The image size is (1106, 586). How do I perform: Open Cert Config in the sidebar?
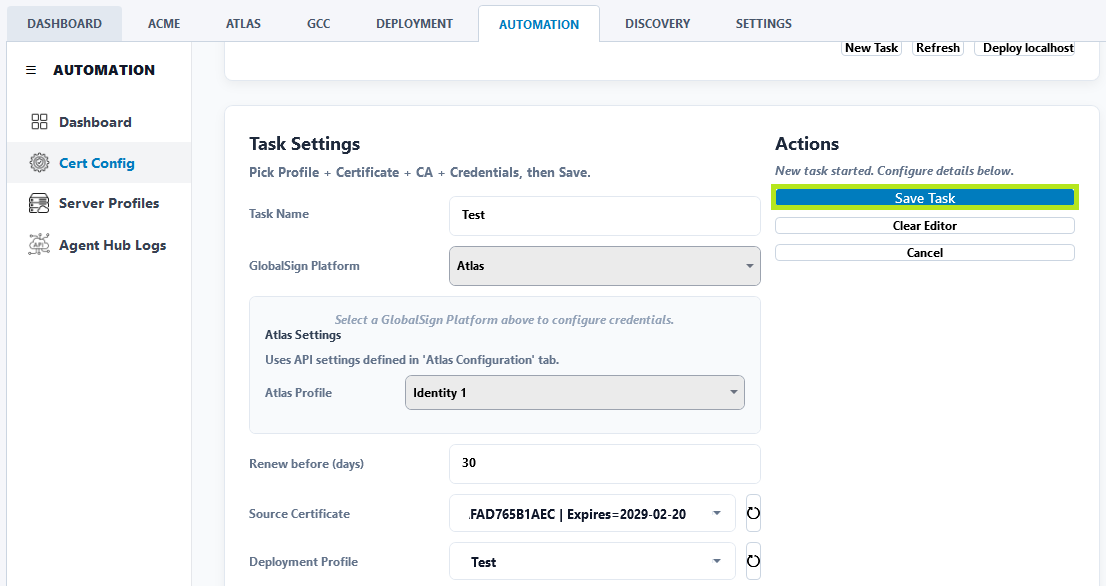[99, 163]
